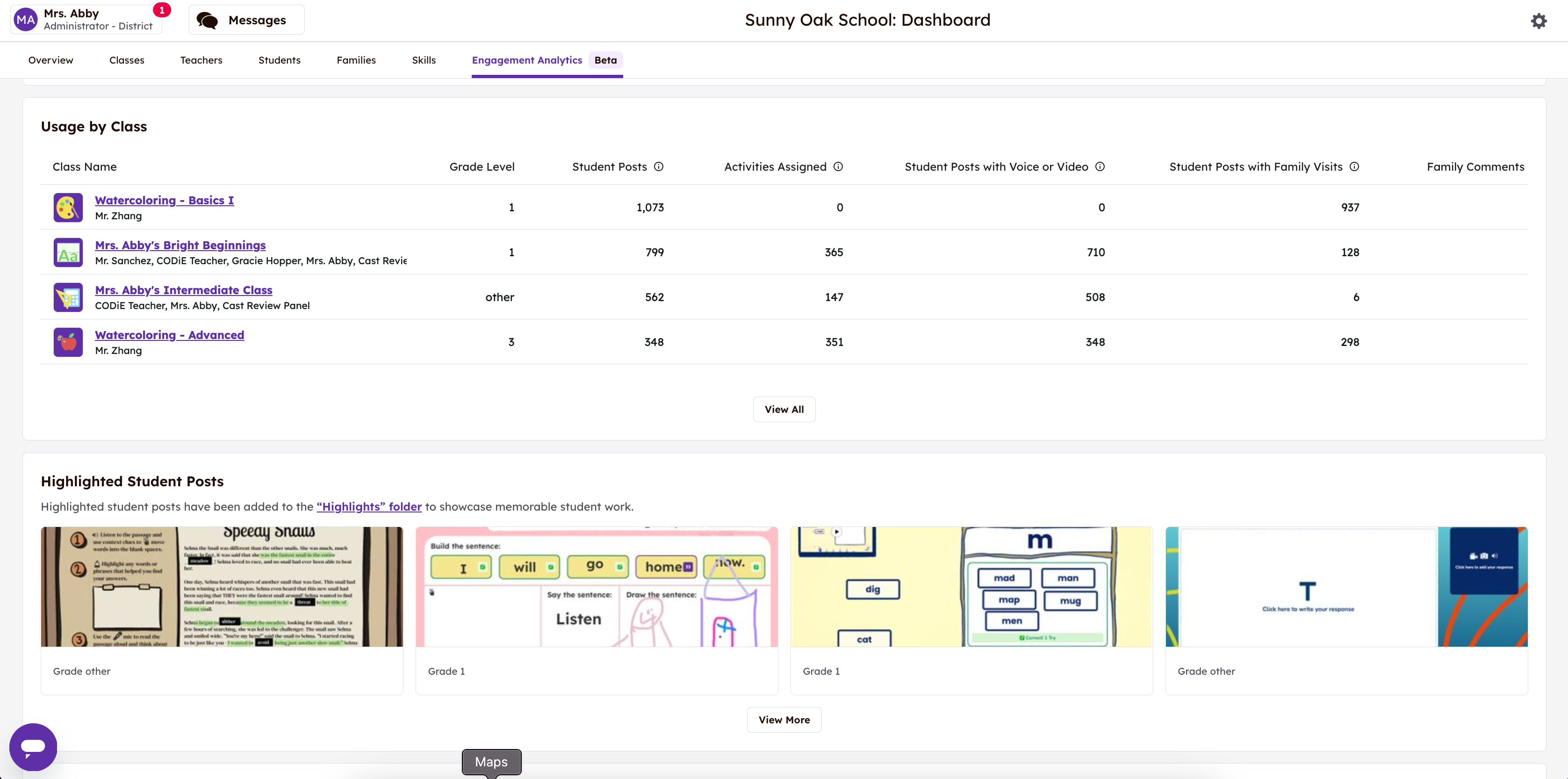Click the Family Visits info icon
Screen dimensions: 1568x779
(1354, 167)
